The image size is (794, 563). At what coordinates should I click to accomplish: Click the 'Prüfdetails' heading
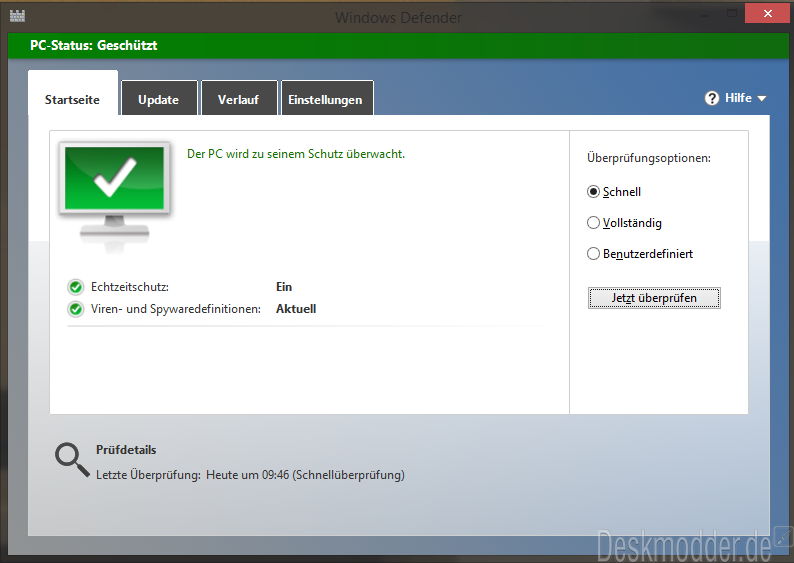click(126, 450)
